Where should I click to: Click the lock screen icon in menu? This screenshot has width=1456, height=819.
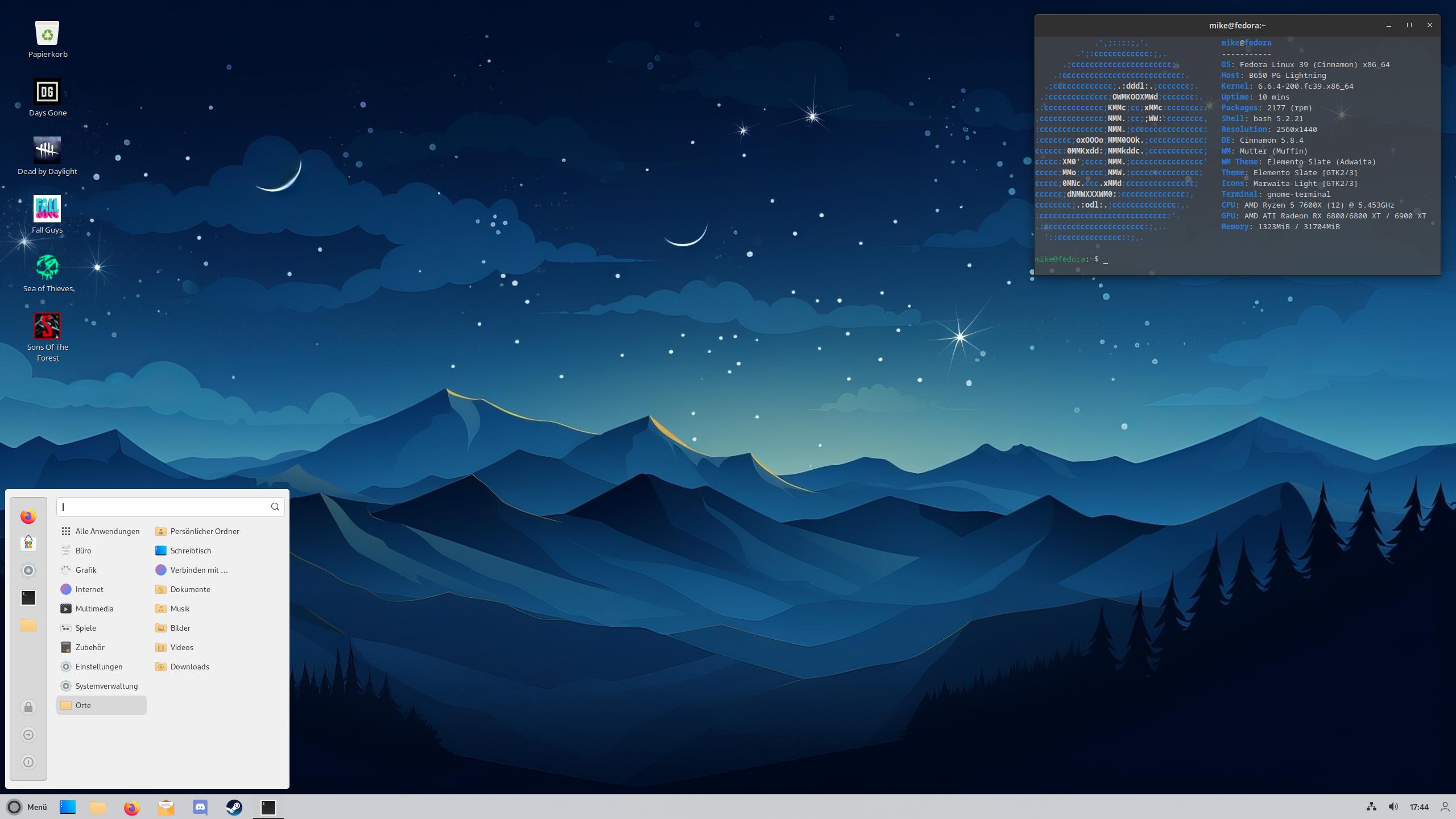tap(28, 707)
